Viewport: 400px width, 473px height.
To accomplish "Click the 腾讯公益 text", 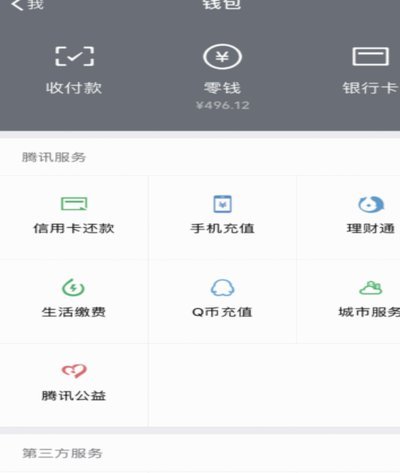I will coord(74,396).
